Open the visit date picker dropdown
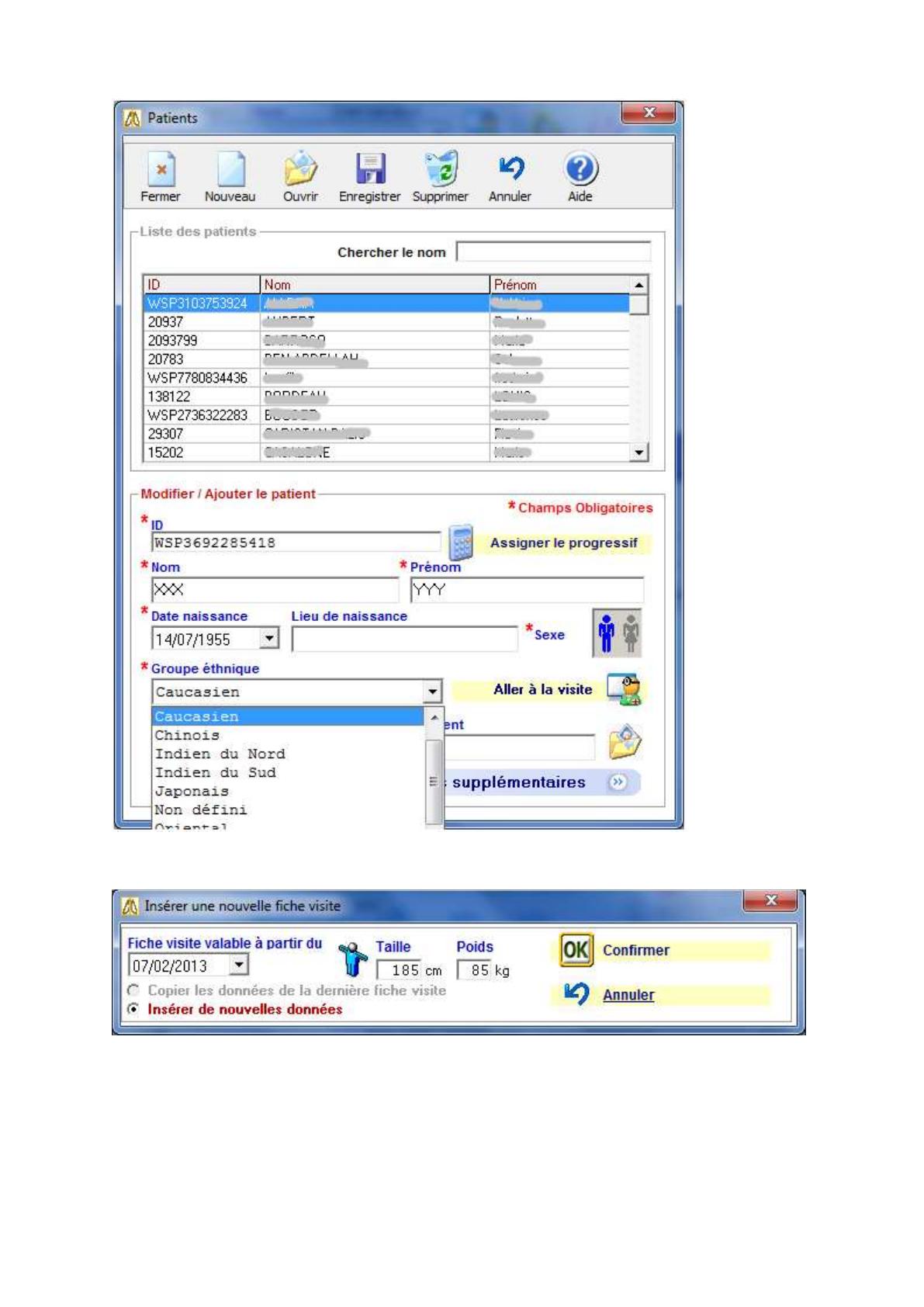Screen dimensions: 924x1307 click(x=239, y=965)
